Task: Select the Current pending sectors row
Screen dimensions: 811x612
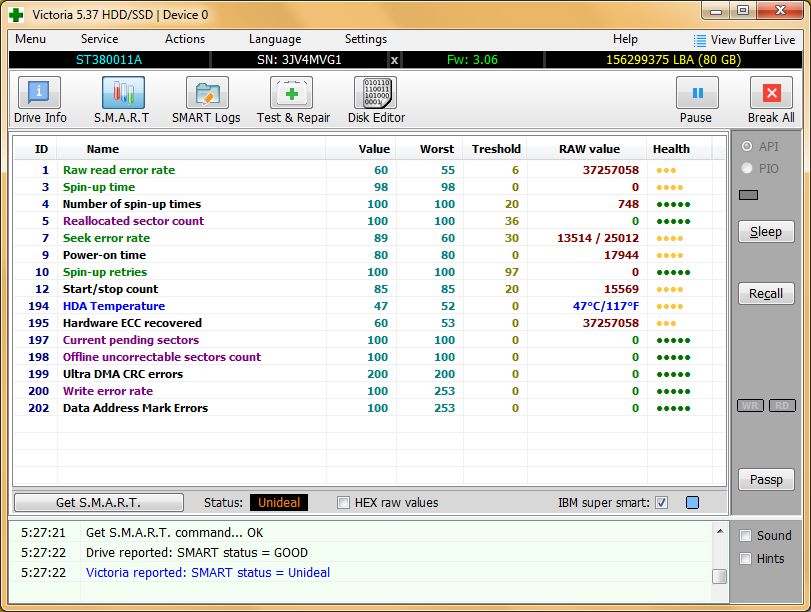Action: [x=369, y=340]
